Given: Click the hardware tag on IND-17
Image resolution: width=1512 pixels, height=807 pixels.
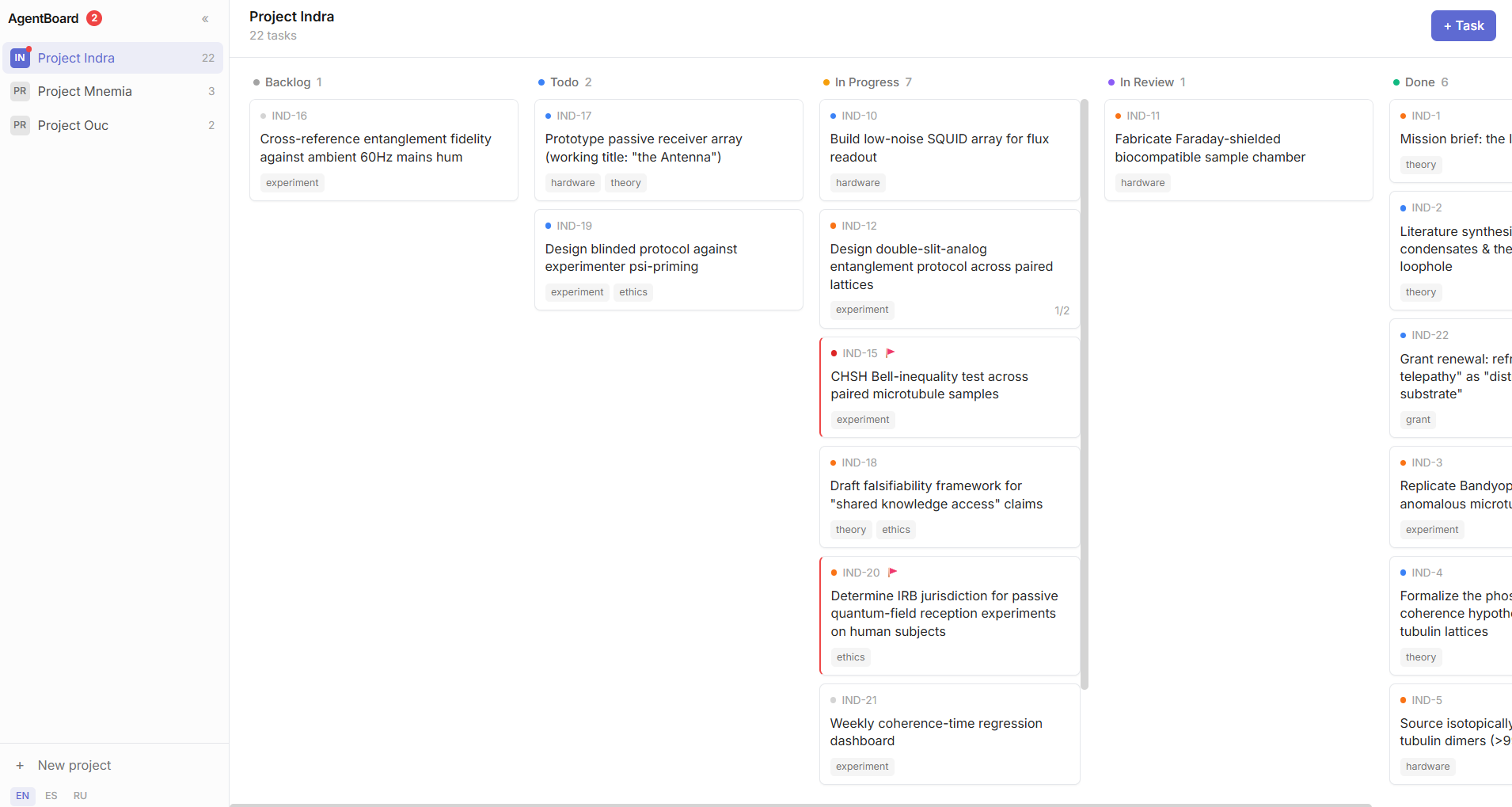Looking at the screenshot, I should click(x=572, y=183).
